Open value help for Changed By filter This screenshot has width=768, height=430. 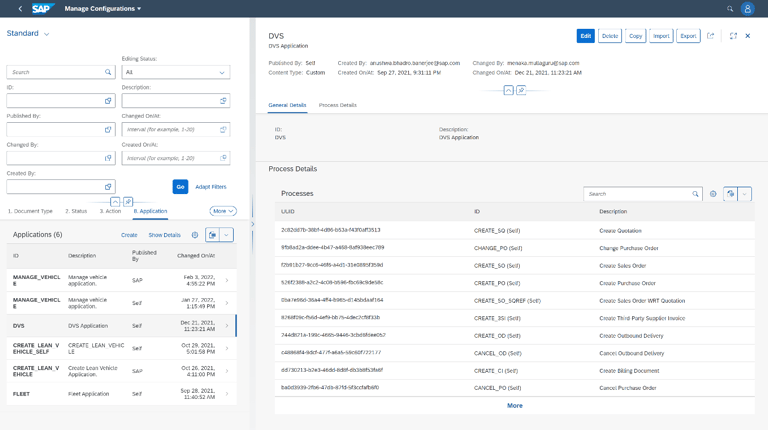(x=108, y=158)
